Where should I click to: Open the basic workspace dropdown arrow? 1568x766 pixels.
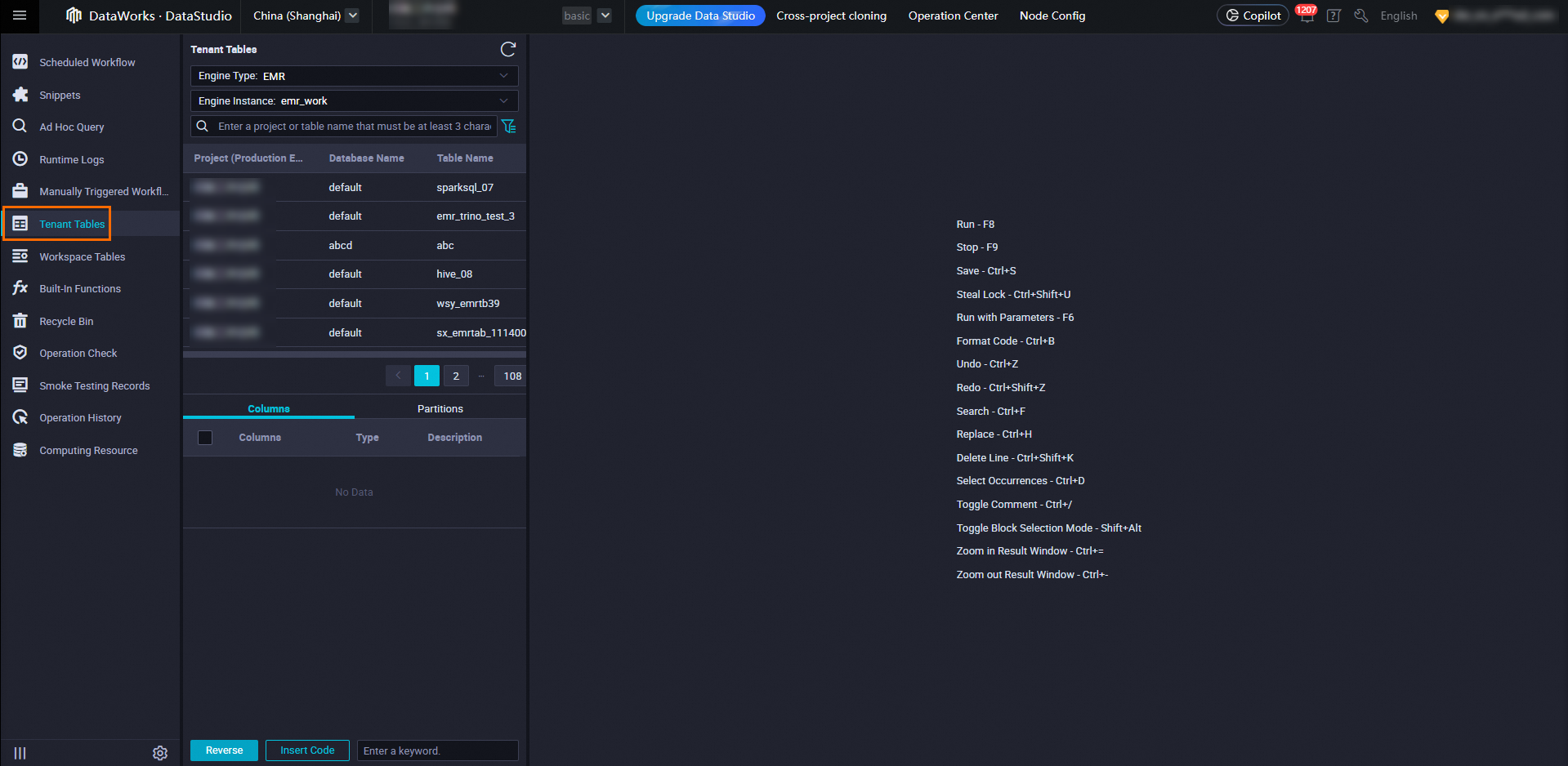605,16
